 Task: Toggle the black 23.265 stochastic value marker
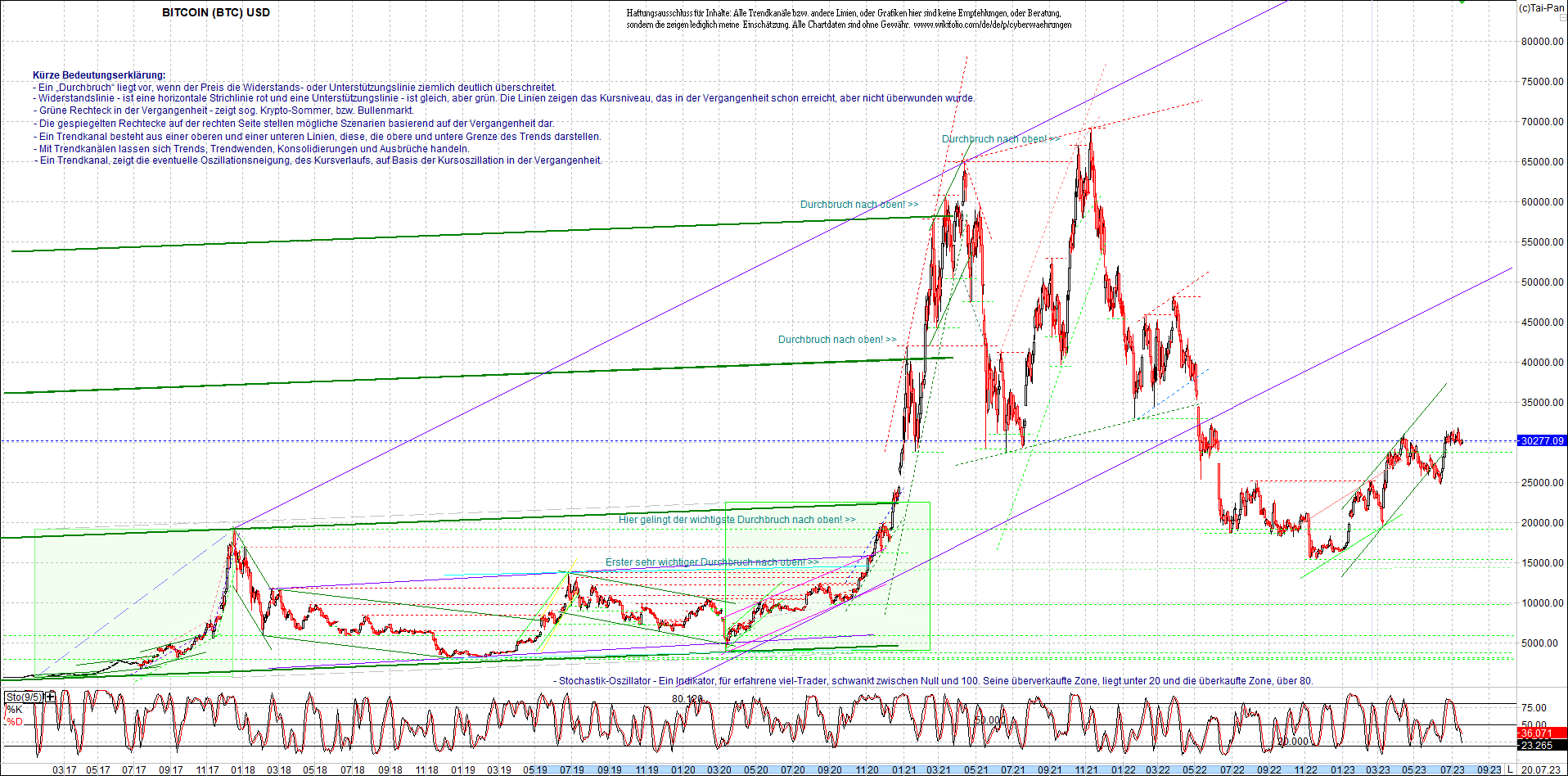coord(1538,745)
